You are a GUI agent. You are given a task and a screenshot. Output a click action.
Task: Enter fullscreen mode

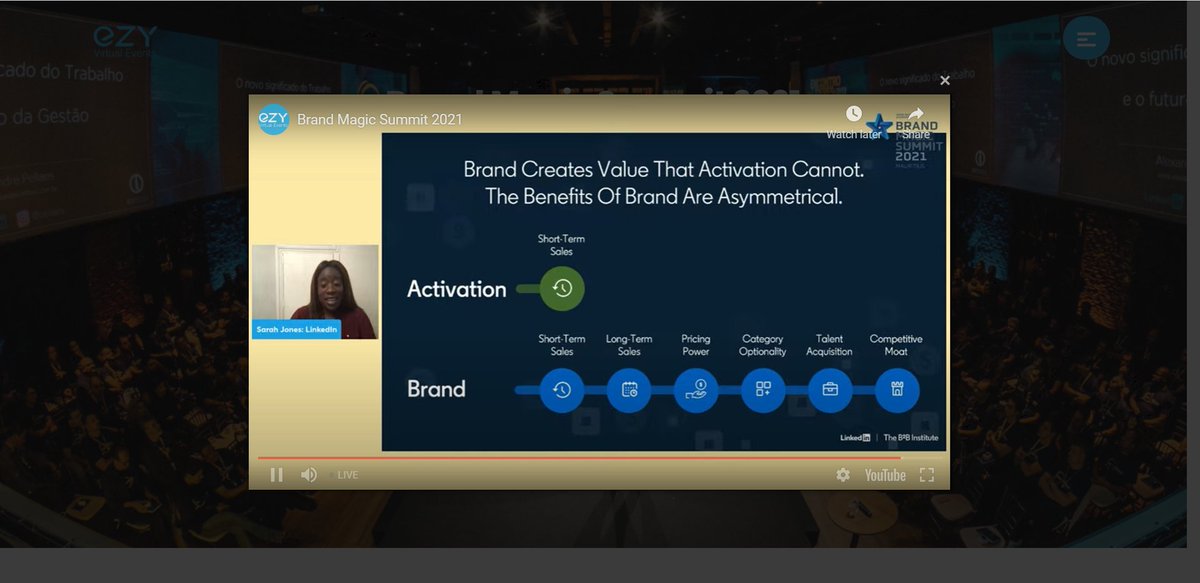coord(927,475)
